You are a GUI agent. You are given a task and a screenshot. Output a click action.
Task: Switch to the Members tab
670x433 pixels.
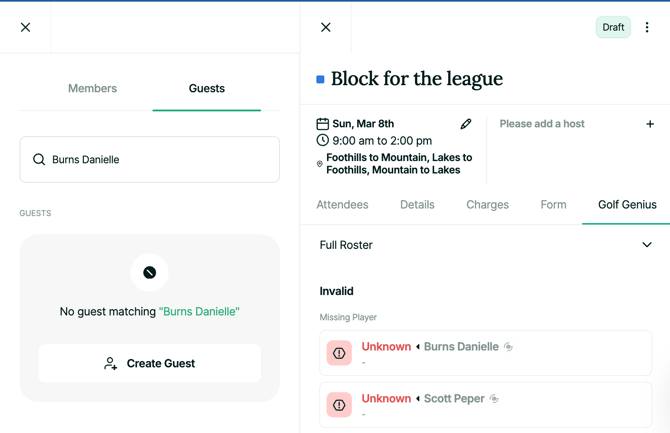92,89
